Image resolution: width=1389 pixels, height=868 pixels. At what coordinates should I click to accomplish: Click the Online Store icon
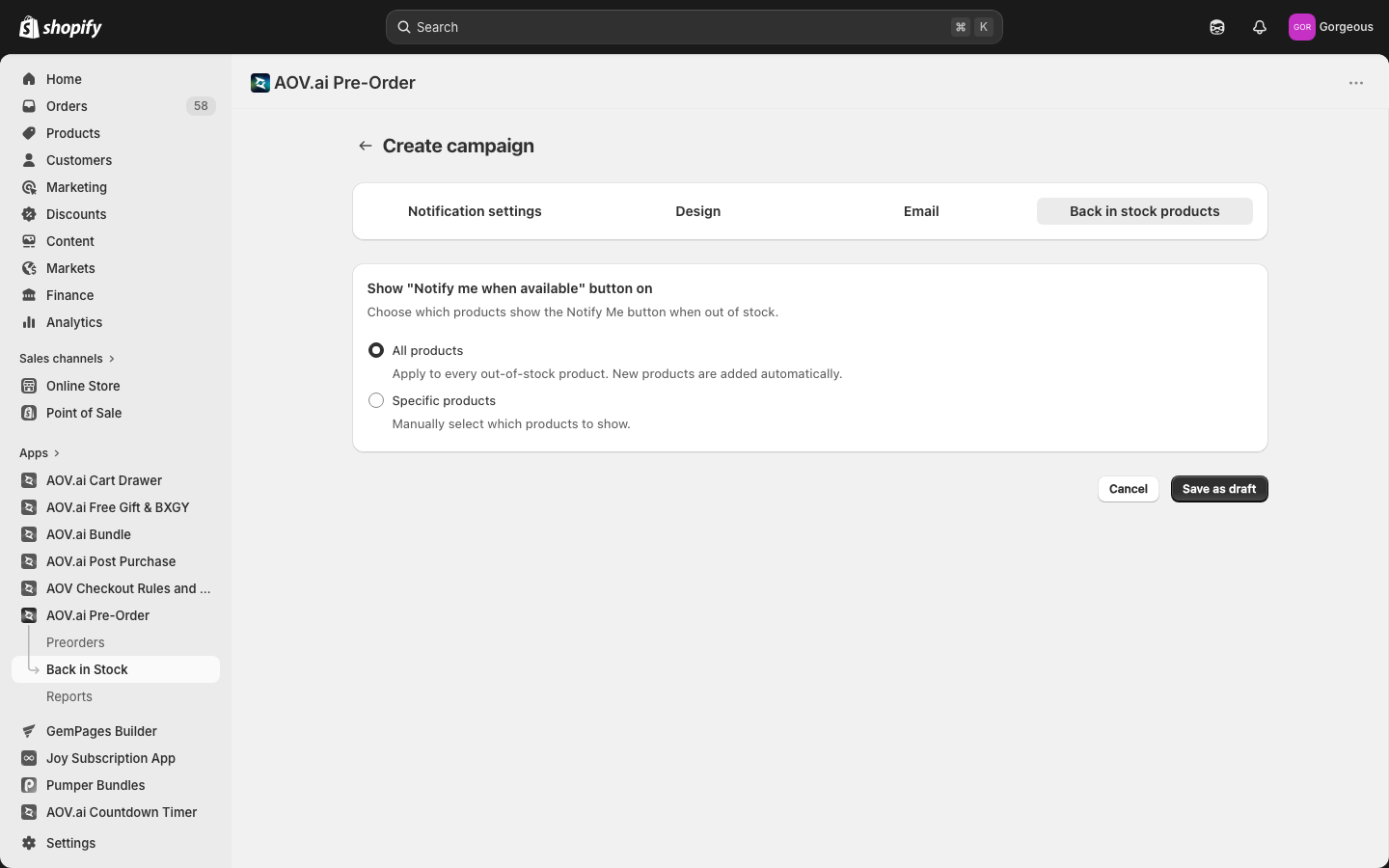coord(29,386)
